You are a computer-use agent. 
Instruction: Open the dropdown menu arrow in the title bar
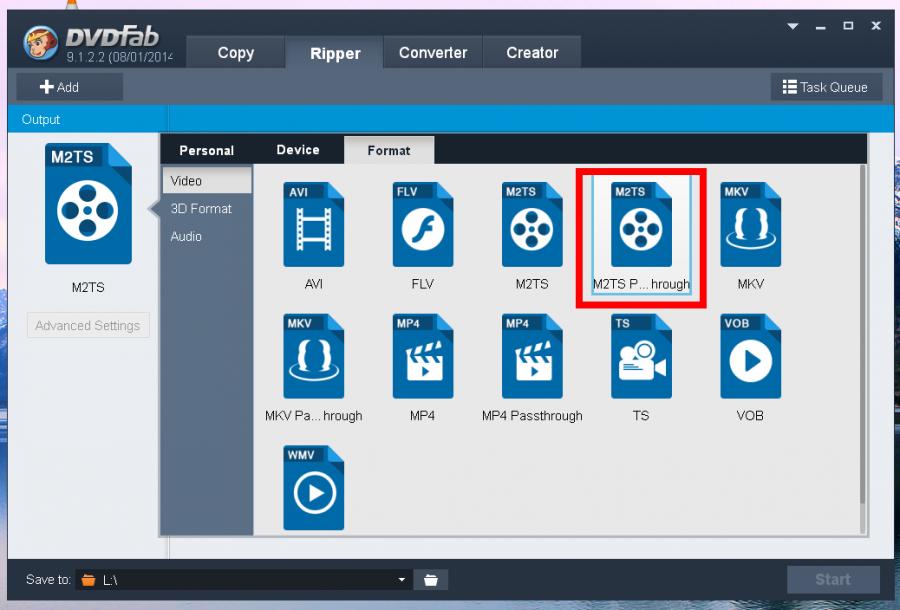793,26
